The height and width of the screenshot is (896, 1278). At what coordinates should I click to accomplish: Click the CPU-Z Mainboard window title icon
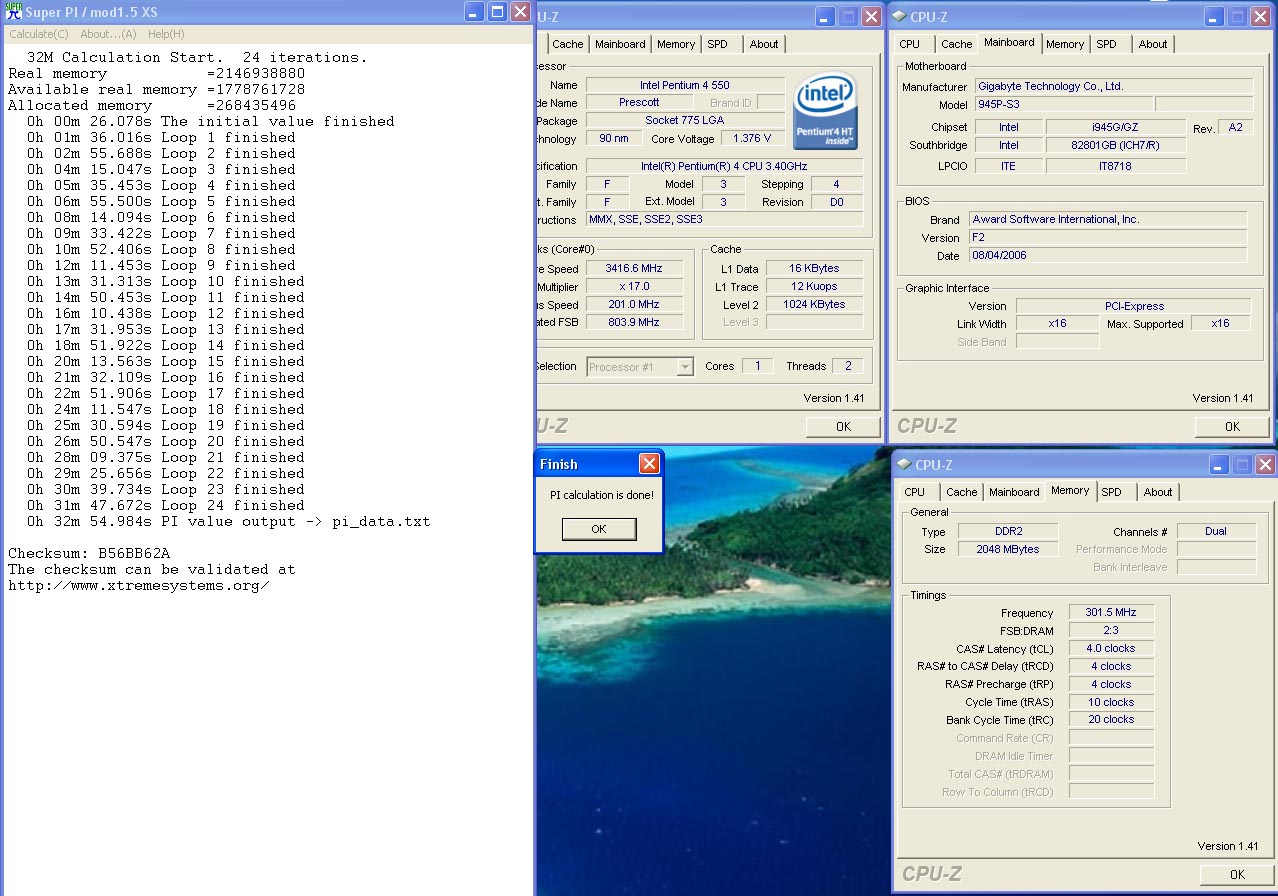pyautogui.click(x=900, y=16)
